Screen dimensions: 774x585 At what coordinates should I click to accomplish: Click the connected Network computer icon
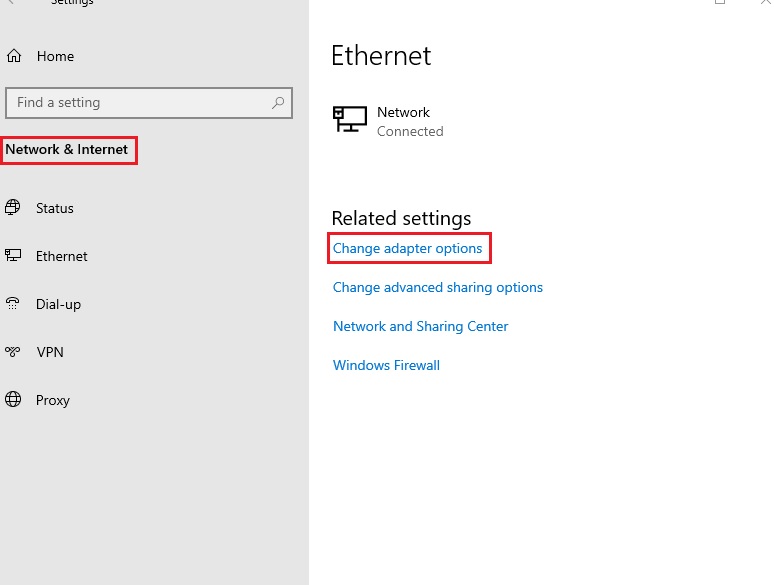[350, 119]
